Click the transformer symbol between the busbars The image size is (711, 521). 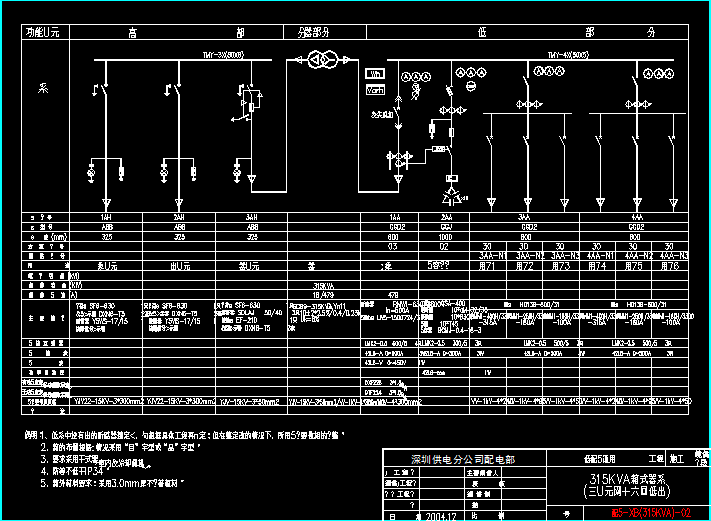(x=323, y=59)
